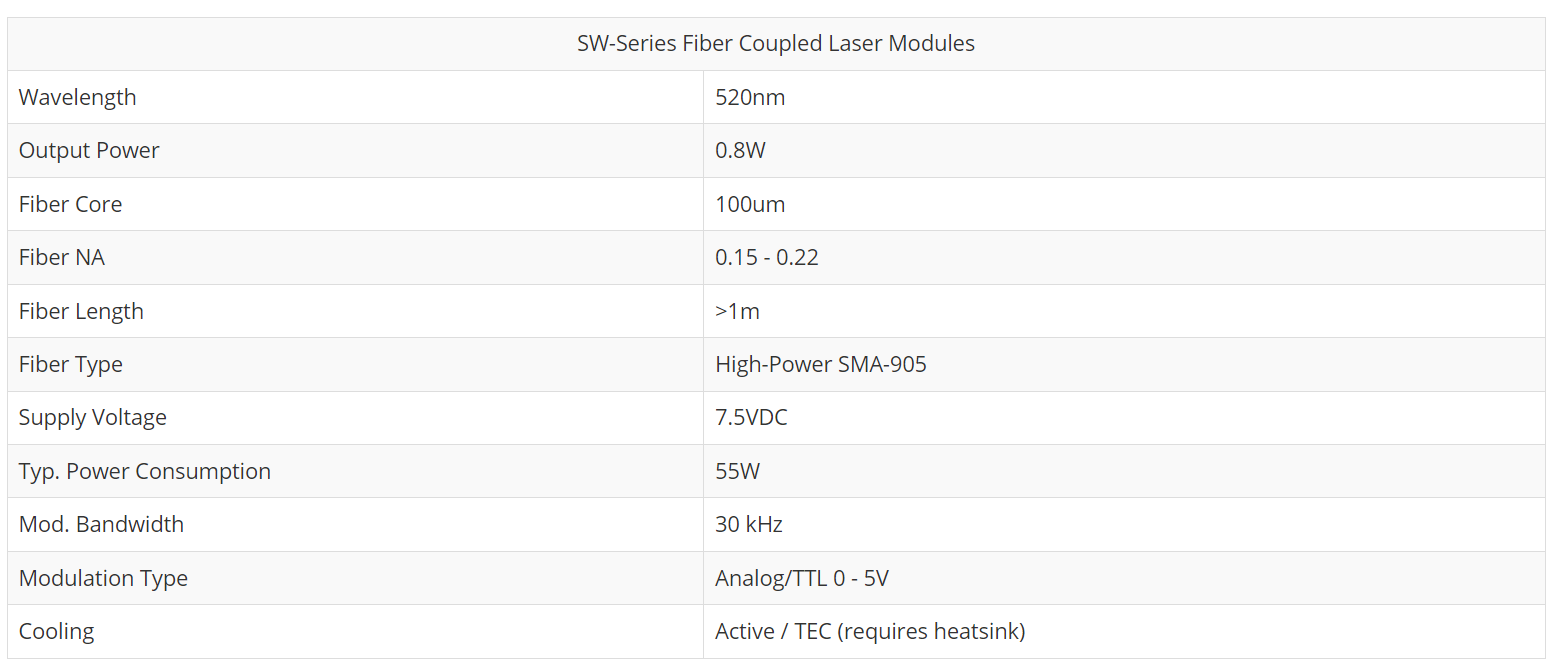
Task: Select the 0.8W output power value
Action: click(740, 151)
